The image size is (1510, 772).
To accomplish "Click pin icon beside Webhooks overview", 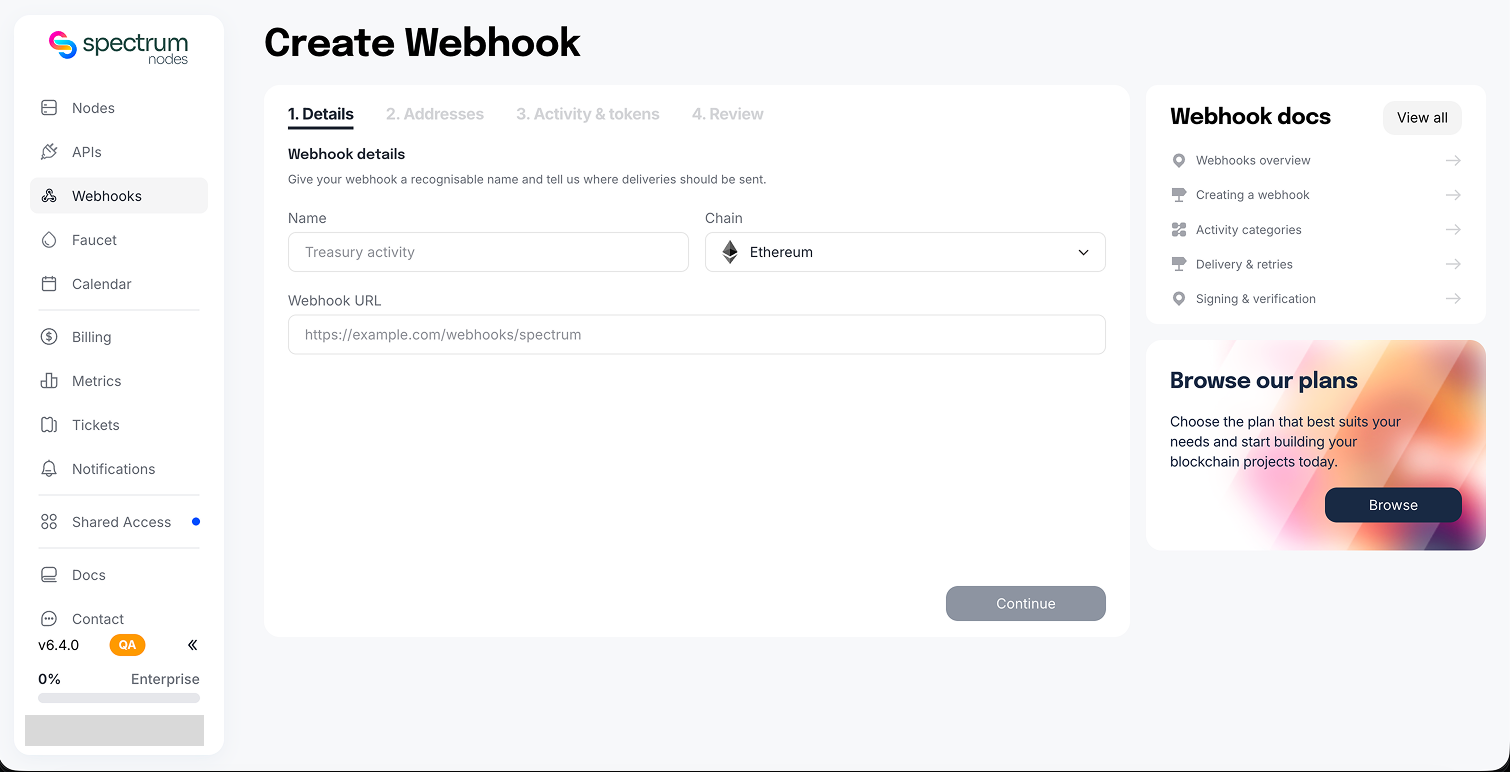I will click(x=1179, y=160).
